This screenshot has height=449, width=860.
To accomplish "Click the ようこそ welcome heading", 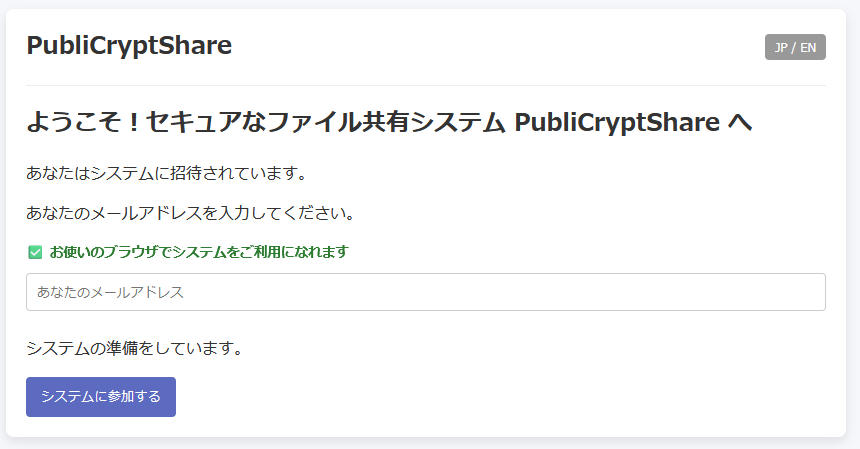I will (x=80, y=123).
